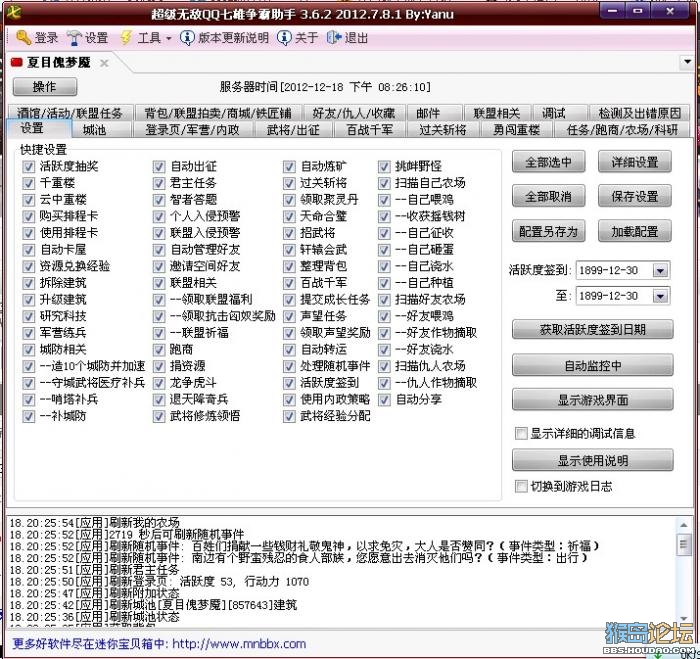Open the 设置 tool icon in toolbar
700x659 pixels.
(x=74, y=38)
